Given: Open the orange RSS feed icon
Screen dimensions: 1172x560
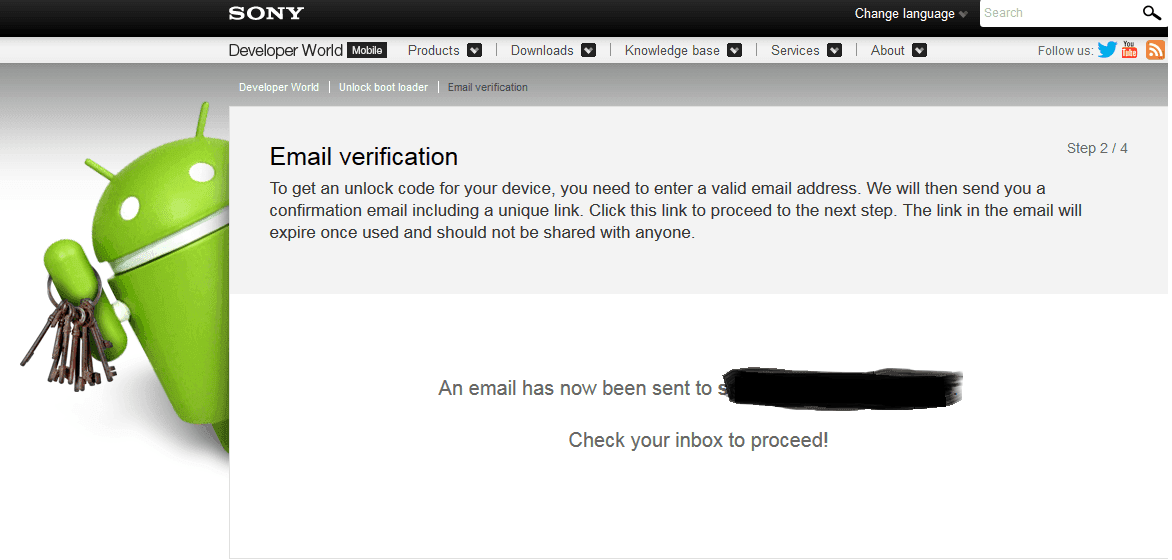Looking at the screenshot, I should click(x=1156, y=50).
